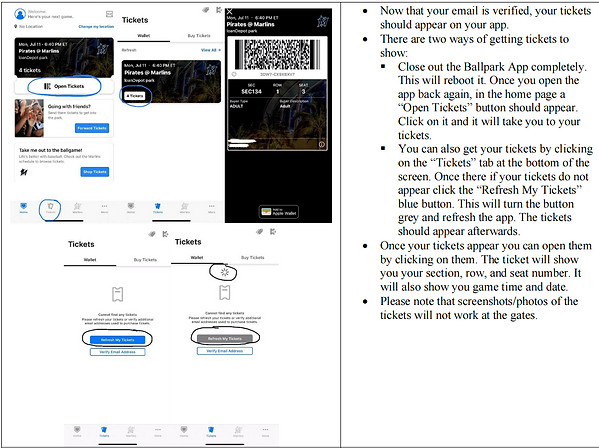Tap the location pin next to No Location
This screenshot has height=448, width=599.
(x=16, y=26)
